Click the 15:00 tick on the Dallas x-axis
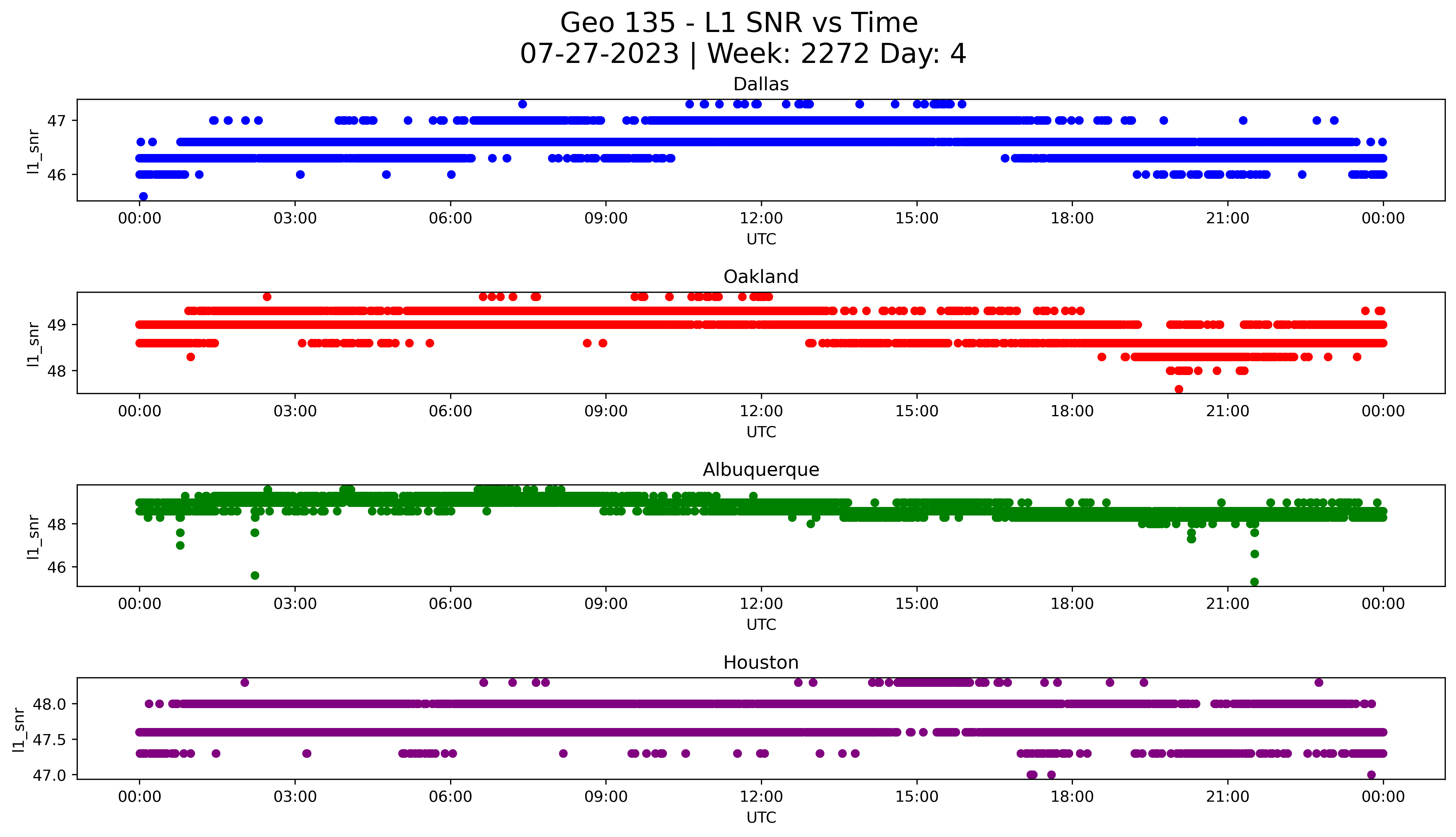Viewport: 1456px width, 837px height. click(917, 219)
